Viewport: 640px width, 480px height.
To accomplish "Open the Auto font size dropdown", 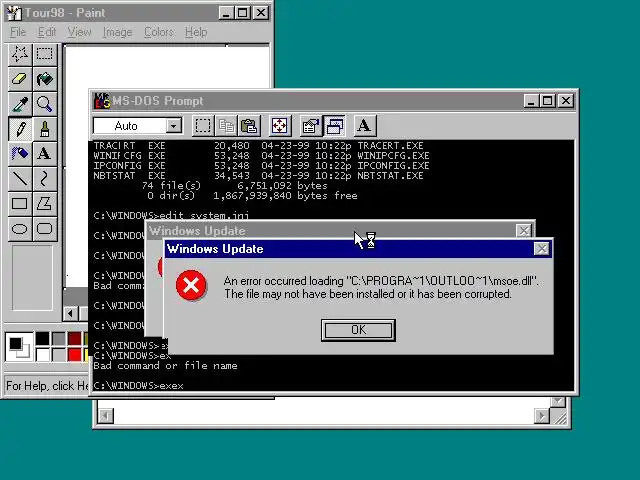I will [x=173, y=126].
